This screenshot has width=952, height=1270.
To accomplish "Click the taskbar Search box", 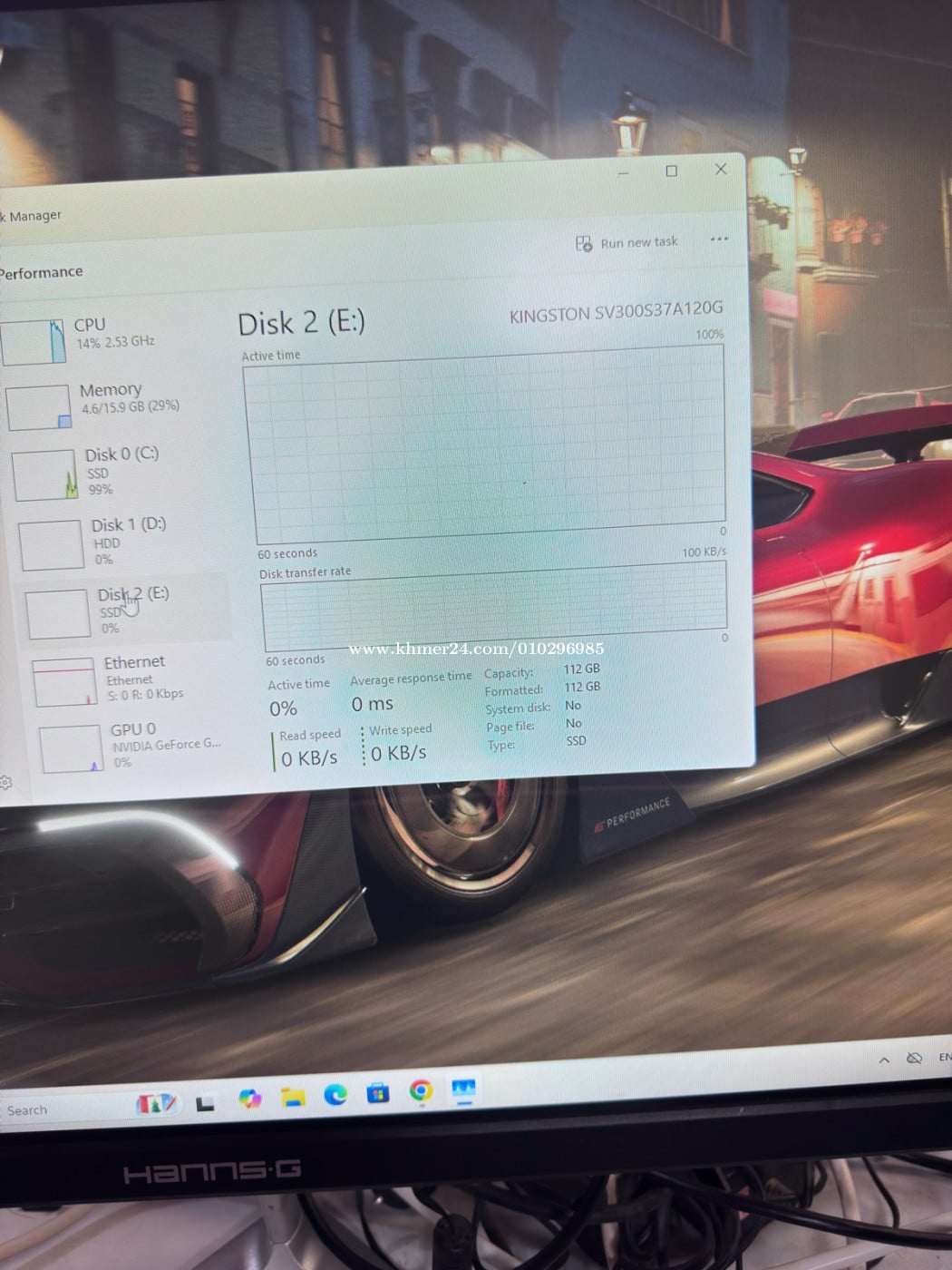I will [54, 1109].
